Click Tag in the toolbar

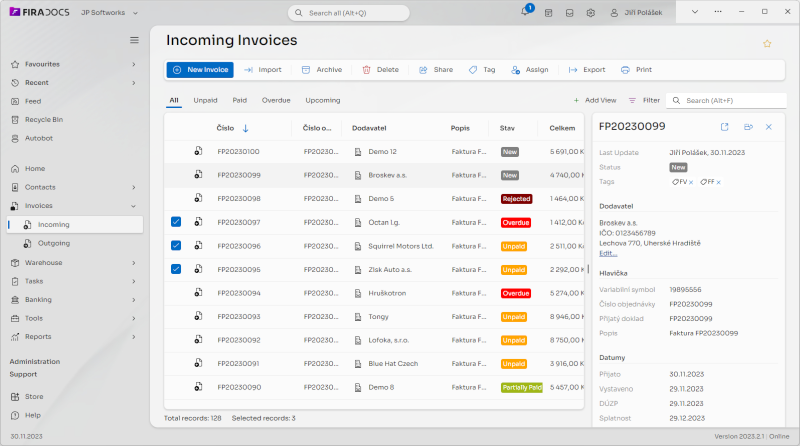pos(482,70)
